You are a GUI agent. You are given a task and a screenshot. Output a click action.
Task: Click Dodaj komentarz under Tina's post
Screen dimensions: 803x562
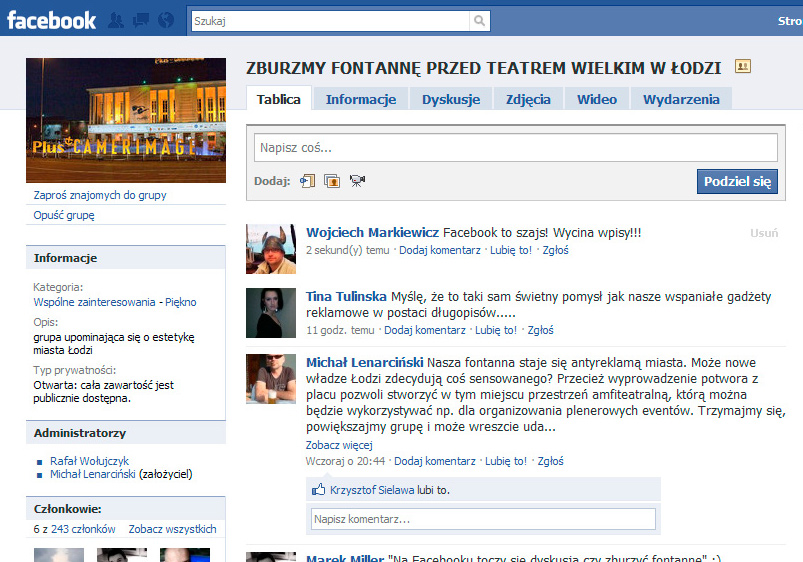[x=425, y=330]
